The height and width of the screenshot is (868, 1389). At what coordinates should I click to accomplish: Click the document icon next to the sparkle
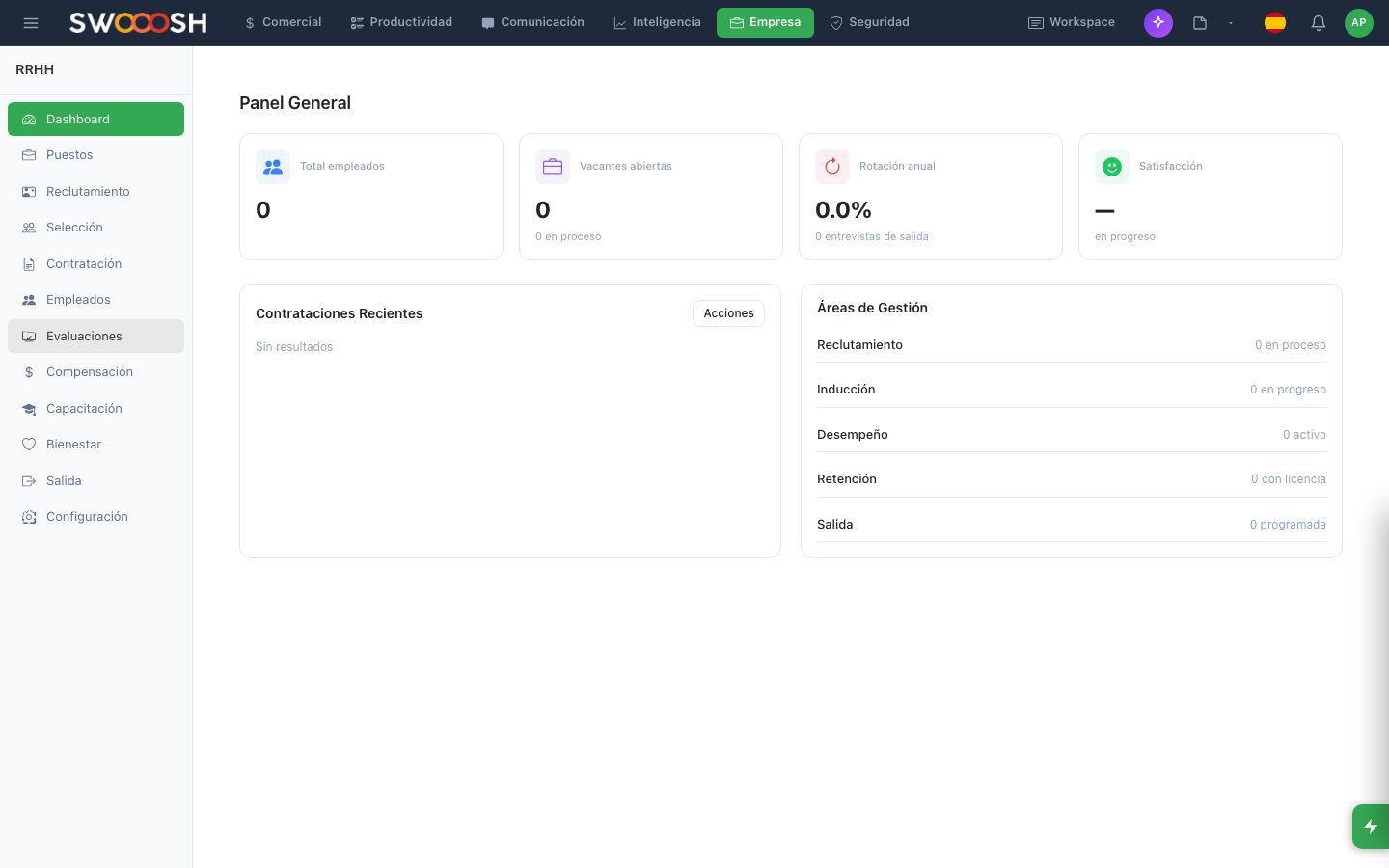[x=1199, y=22]
